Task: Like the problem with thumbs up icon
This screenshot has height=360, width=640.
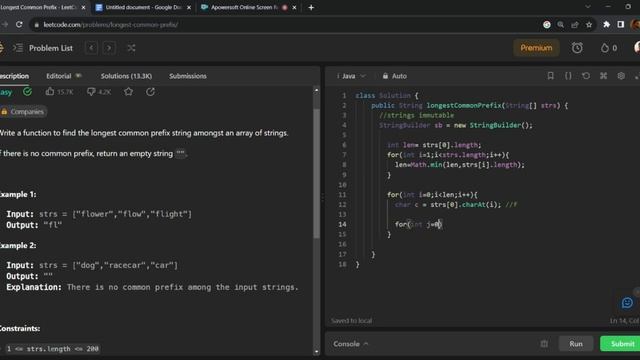Action: point(59,92)
